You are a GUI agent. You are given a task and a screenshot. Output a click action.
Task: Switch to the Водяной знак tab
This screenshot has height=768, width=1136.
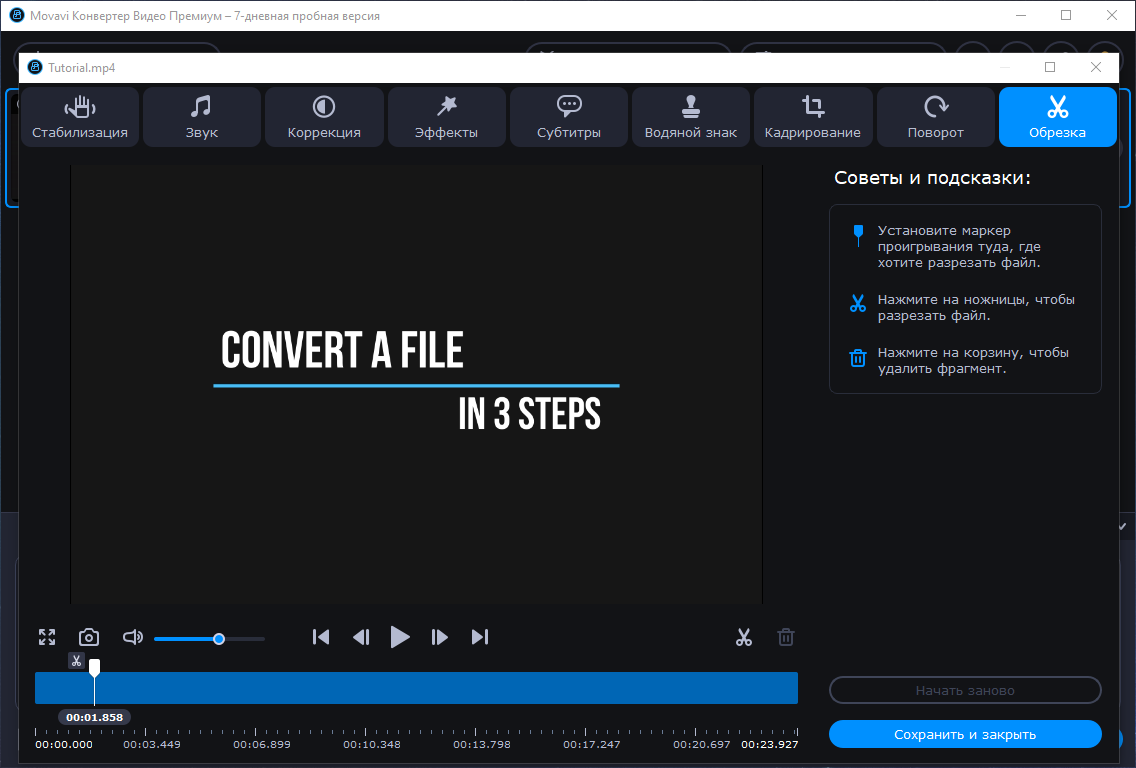[x=691, y=117]
